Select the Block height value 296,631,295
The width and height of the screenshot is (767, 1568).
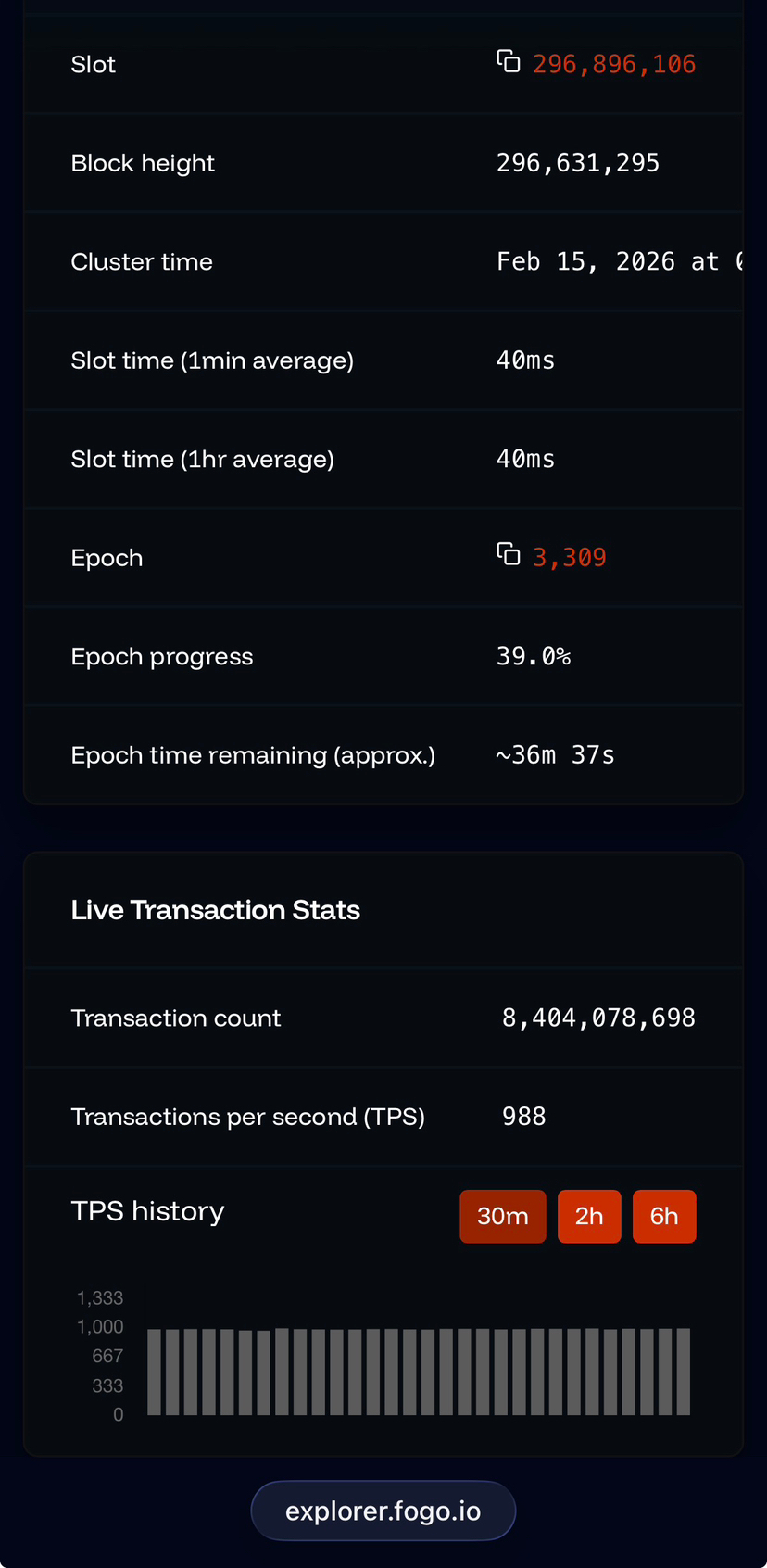click(x=578, y=163)
